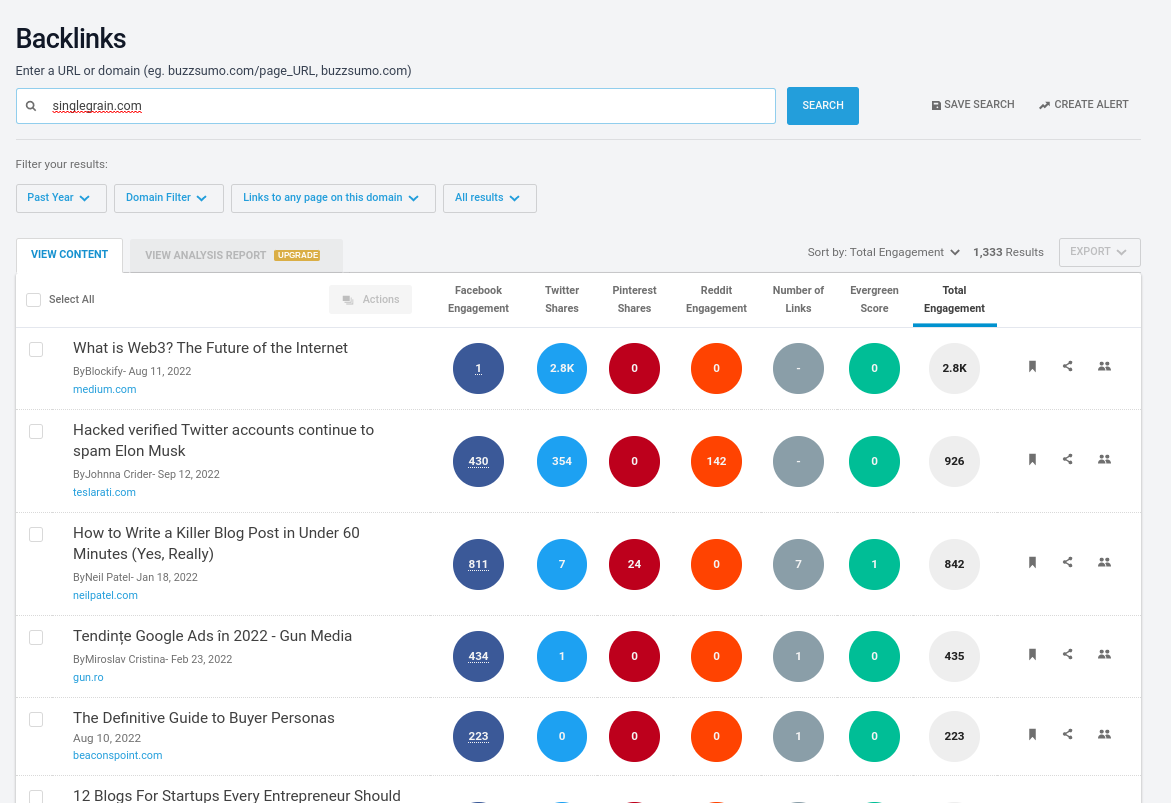The height and width of the screenshot is (803, 1171).
Task: Bookmark the Tendințe Google Ads article
Action: click(x=1032, y=655)
